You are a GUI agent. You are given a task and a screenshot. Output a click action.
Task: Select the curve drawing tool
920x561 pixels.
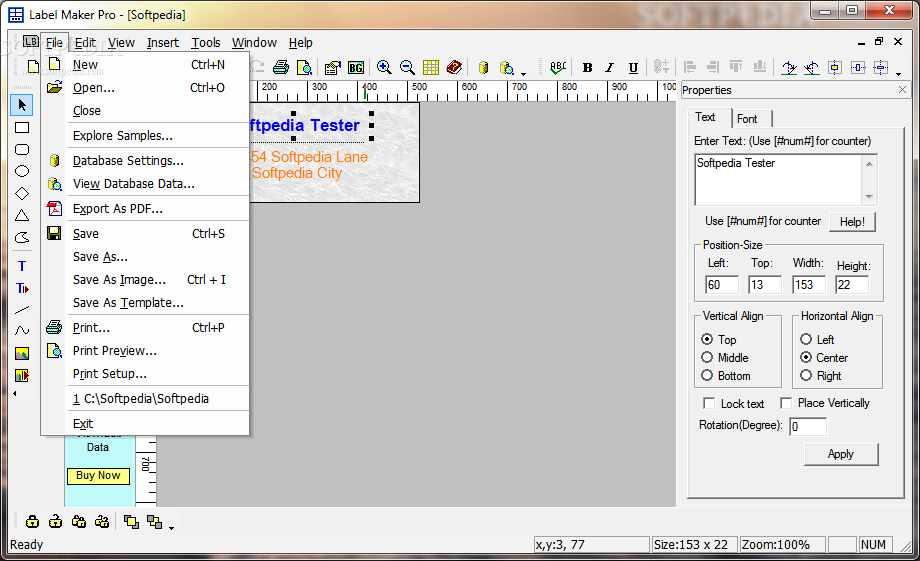point(22,331)
